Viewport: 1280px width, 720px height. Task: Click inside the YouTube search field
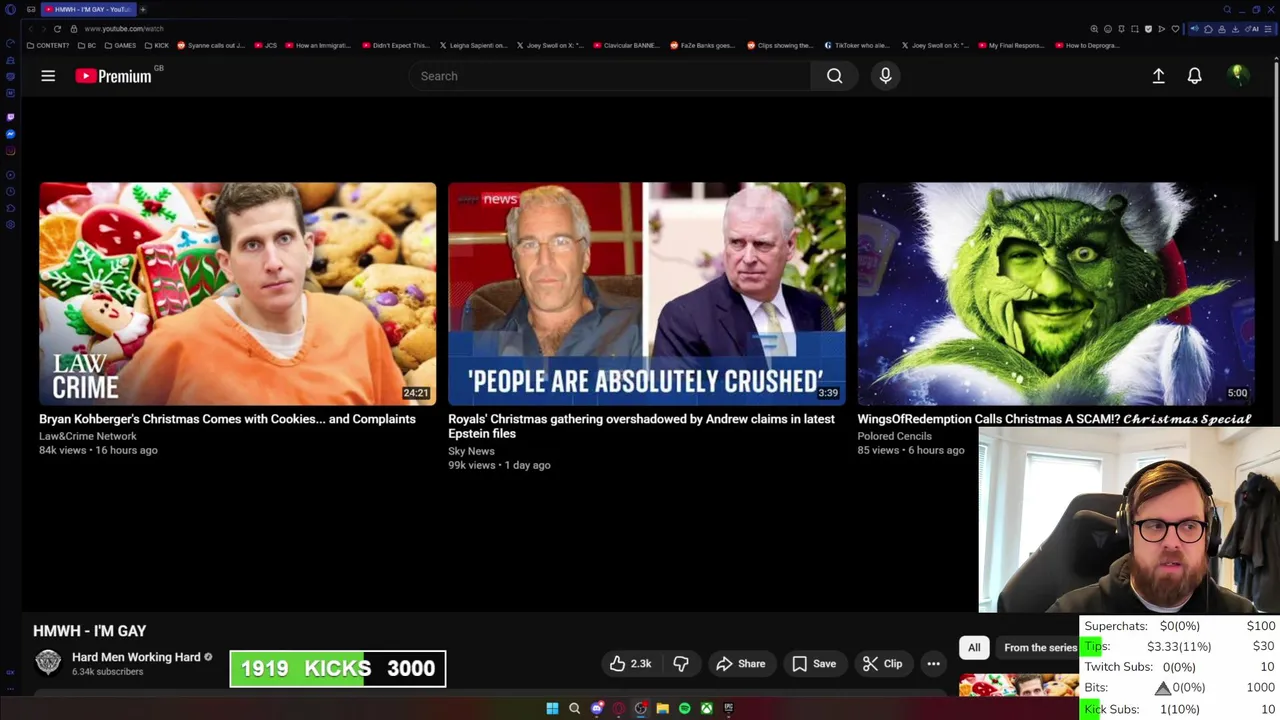(x=610, y=76)
